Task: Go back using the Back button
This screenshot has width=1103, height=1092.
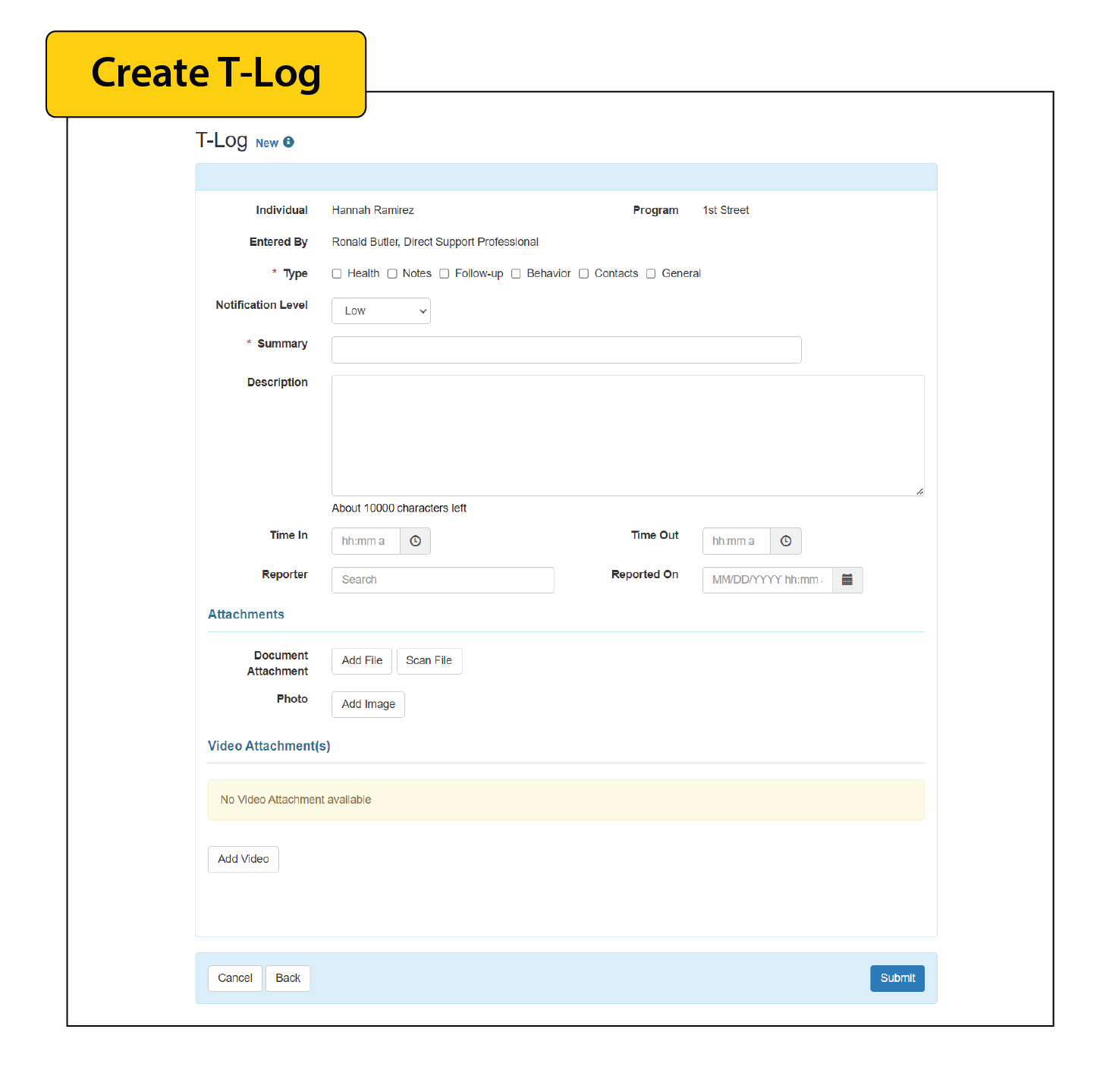Action: click(288, 978)
